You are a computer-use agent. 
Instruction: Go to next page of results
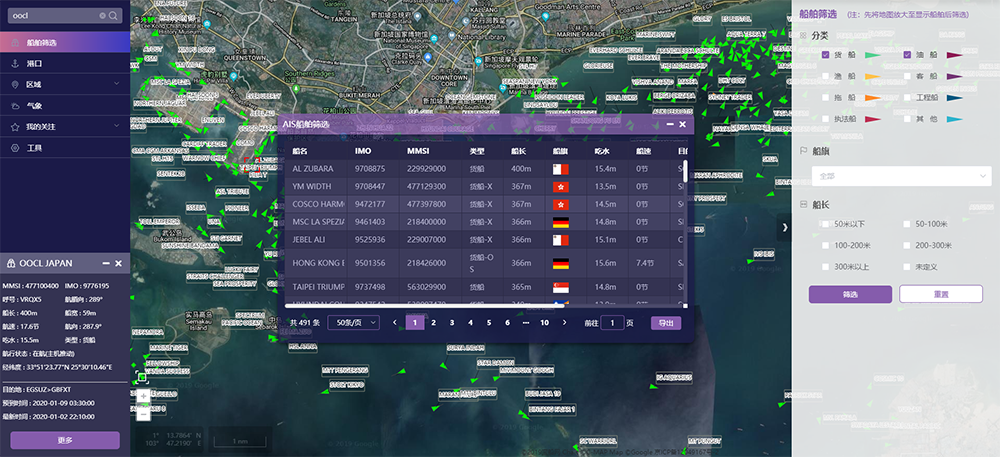(x=564, y=323)
